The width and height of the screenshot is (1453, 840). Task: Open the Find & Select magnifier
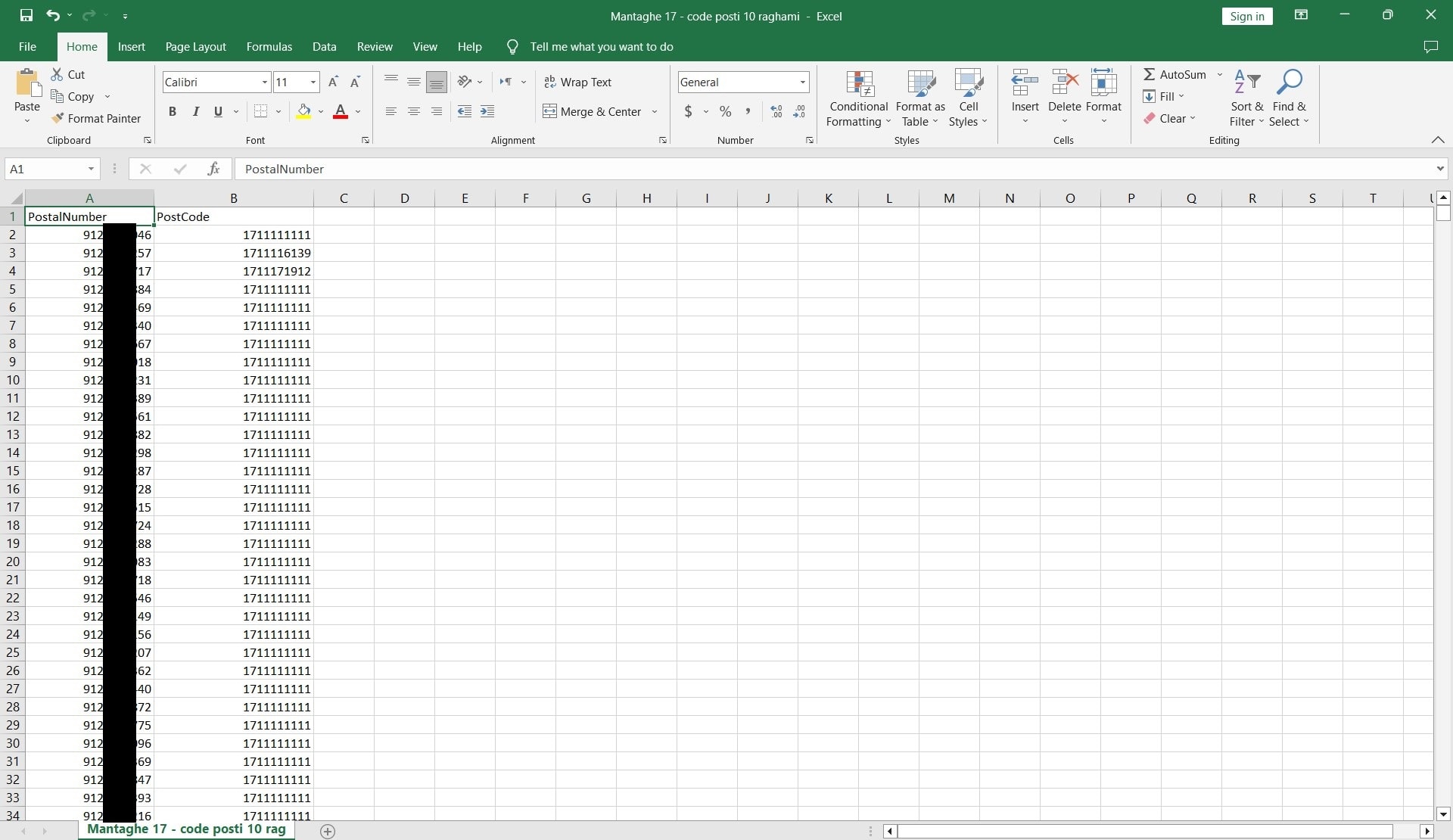tap(1288, 82)
